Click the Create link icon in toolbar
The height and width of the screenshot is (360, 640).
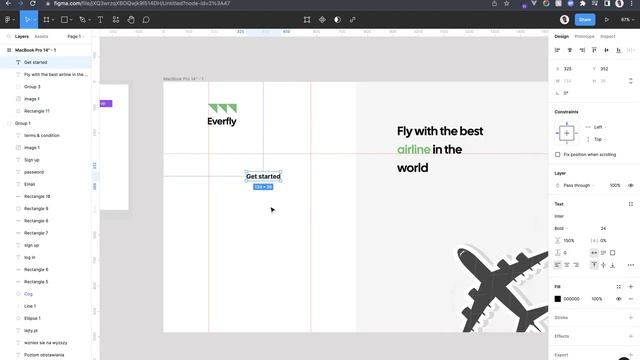tap(353, 20)
